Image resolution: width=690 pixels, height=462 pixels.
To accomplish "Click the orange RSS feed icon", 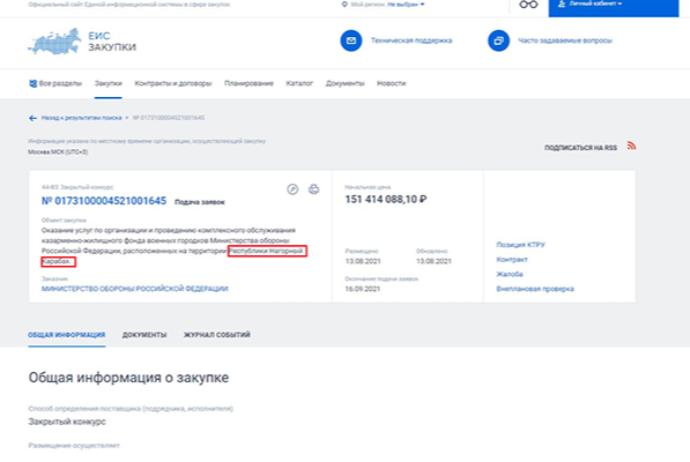I will click(631, 146).
